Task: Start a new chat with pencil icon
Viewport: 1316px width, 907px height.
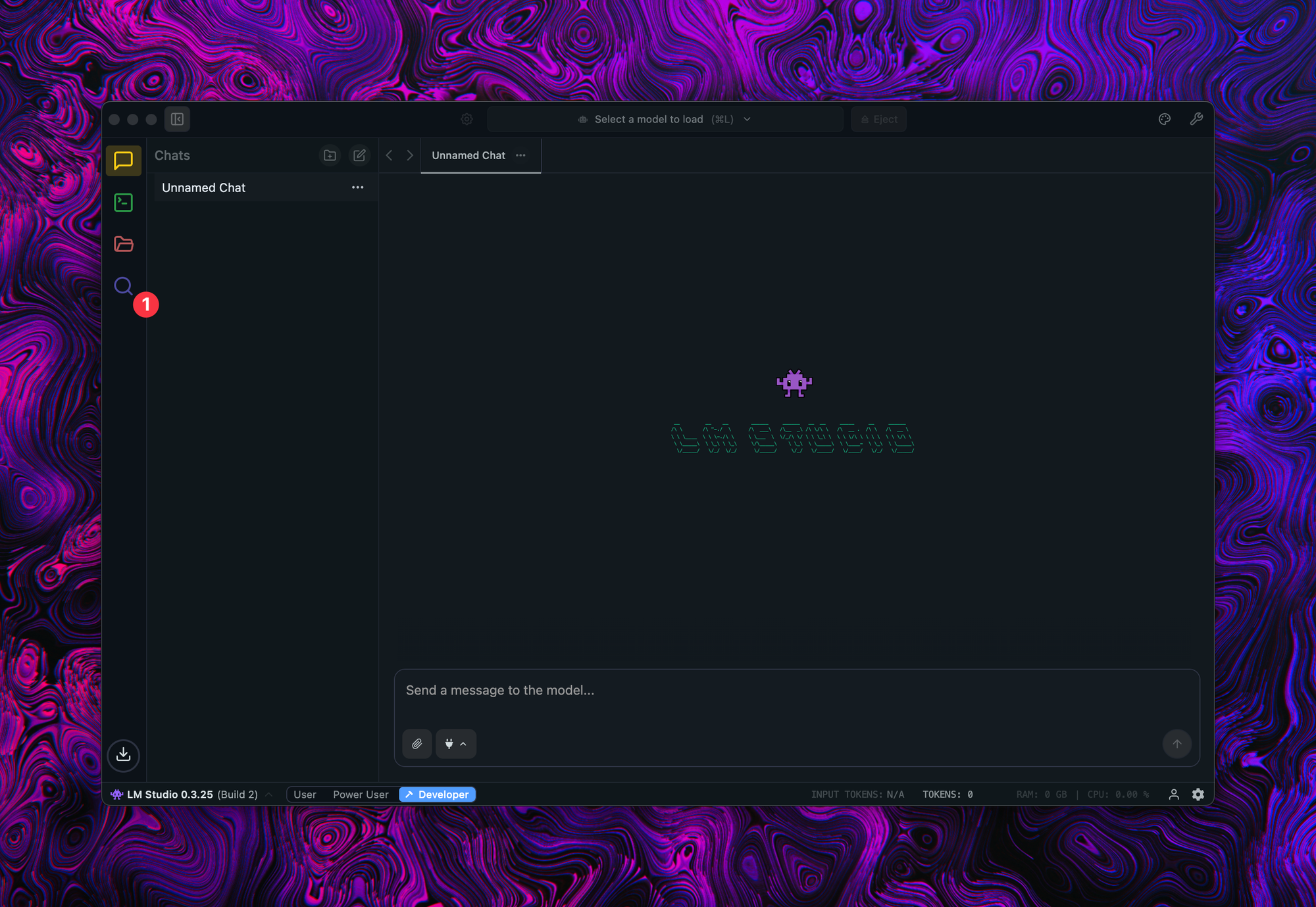Action: click(359, 155)
